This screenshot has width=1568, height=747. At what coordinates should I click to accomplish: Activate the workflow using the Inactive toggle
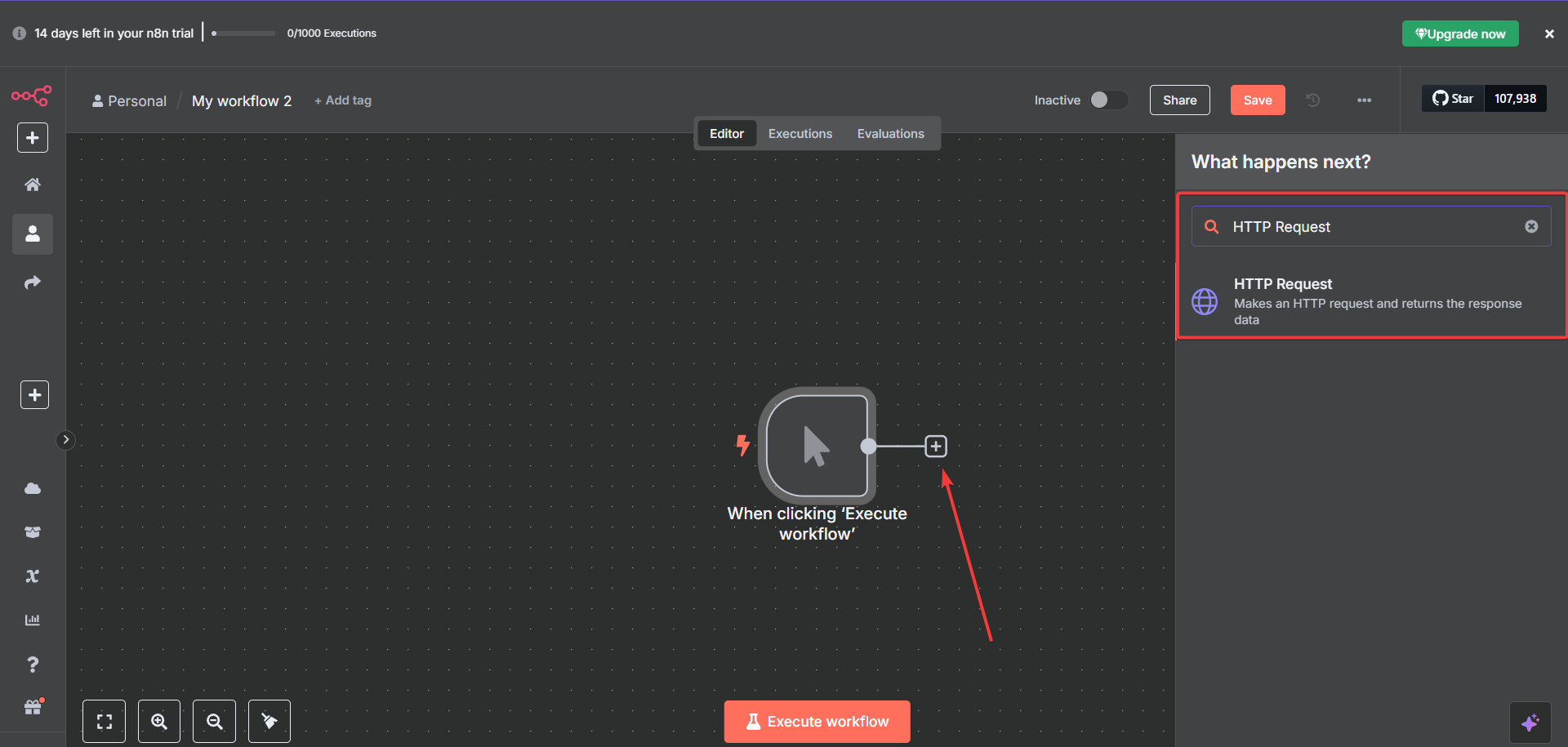point(1108,100)
